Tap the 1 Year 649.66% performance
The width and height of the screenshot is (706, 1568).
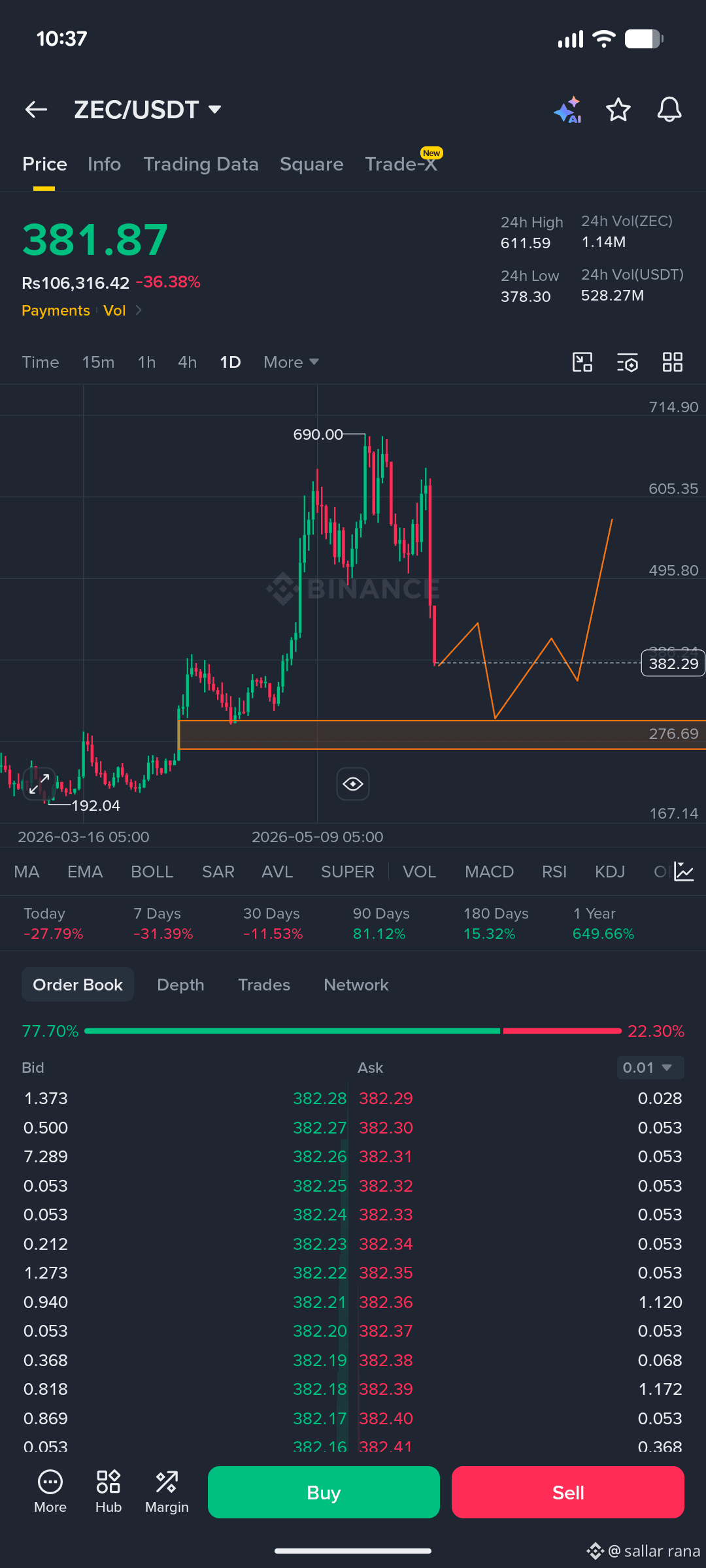click(603, 923)
